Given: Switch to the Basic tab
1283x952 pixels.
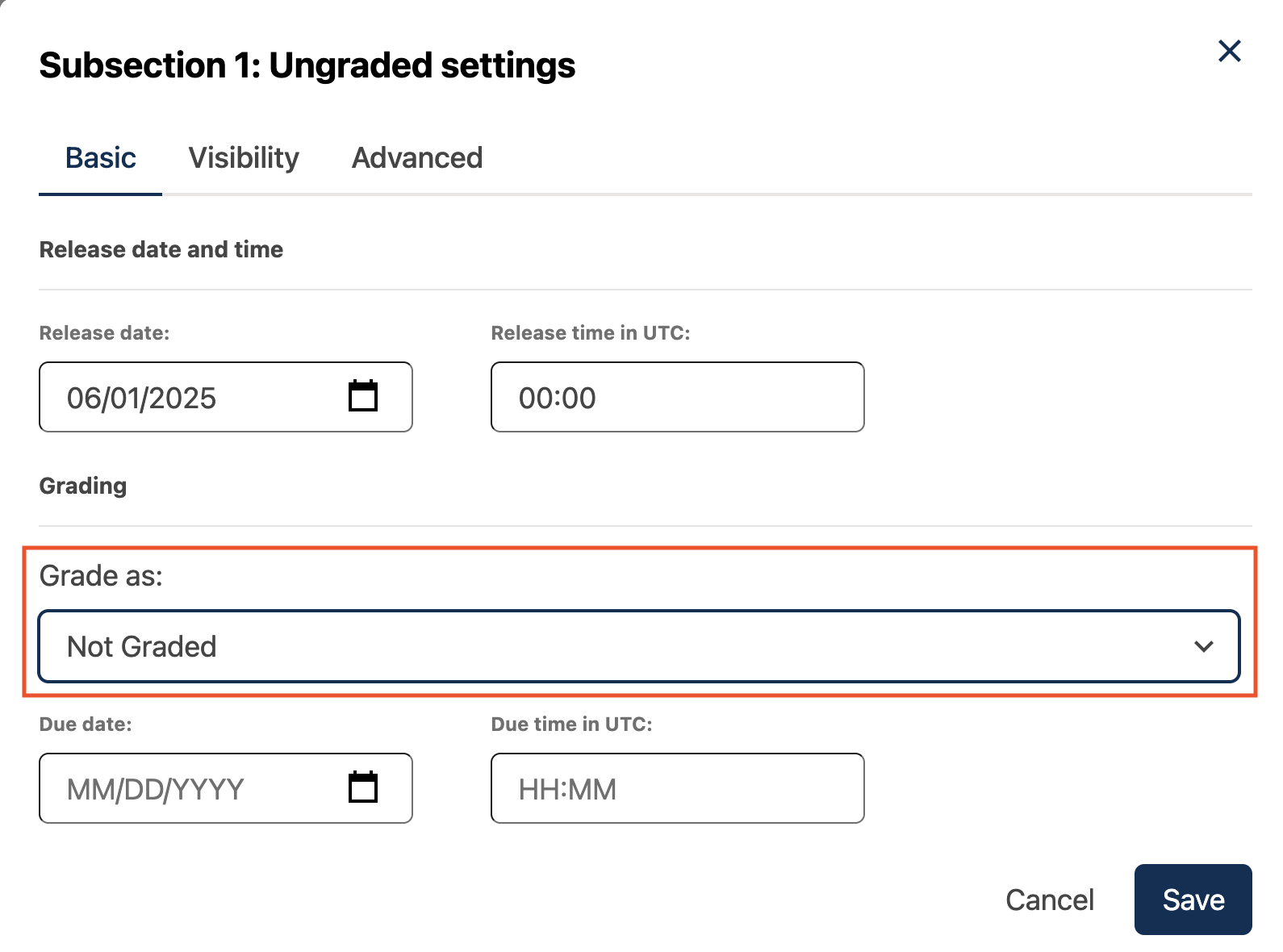Looking at the screenshot, I should [100, 158].
